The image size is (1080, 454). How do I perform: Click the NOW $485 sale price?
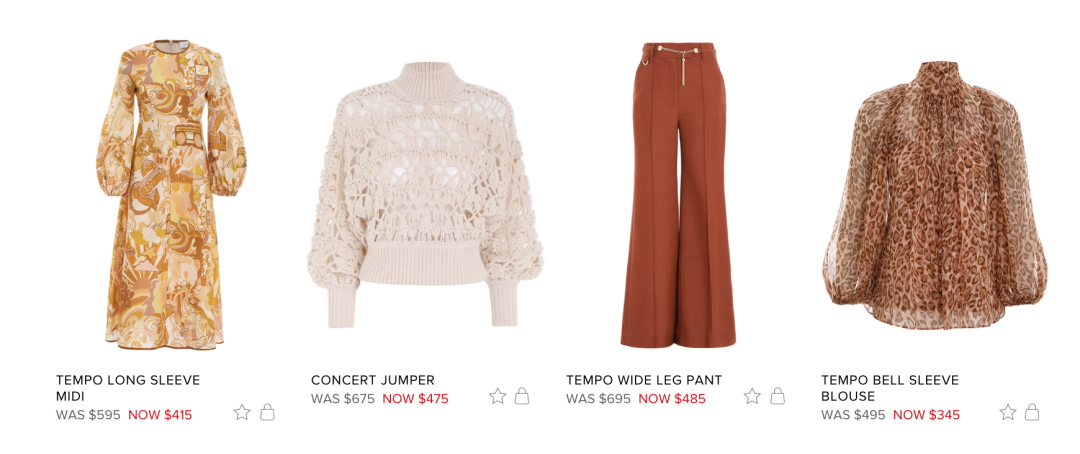[x=671, y=399]
